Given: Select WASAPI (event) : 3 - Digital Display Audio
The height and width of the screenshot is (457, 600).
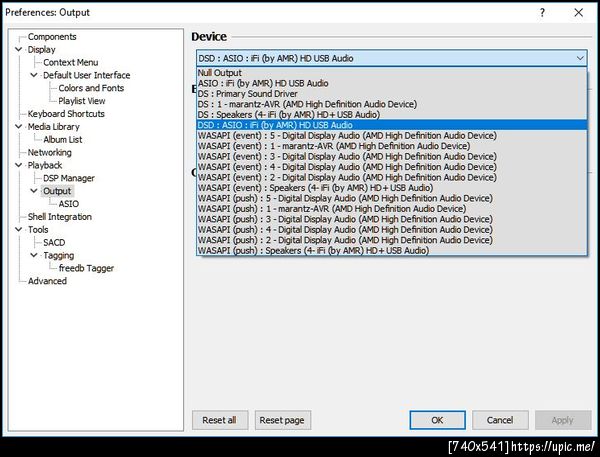Looking at the screenshot, I should pos(392,156).
